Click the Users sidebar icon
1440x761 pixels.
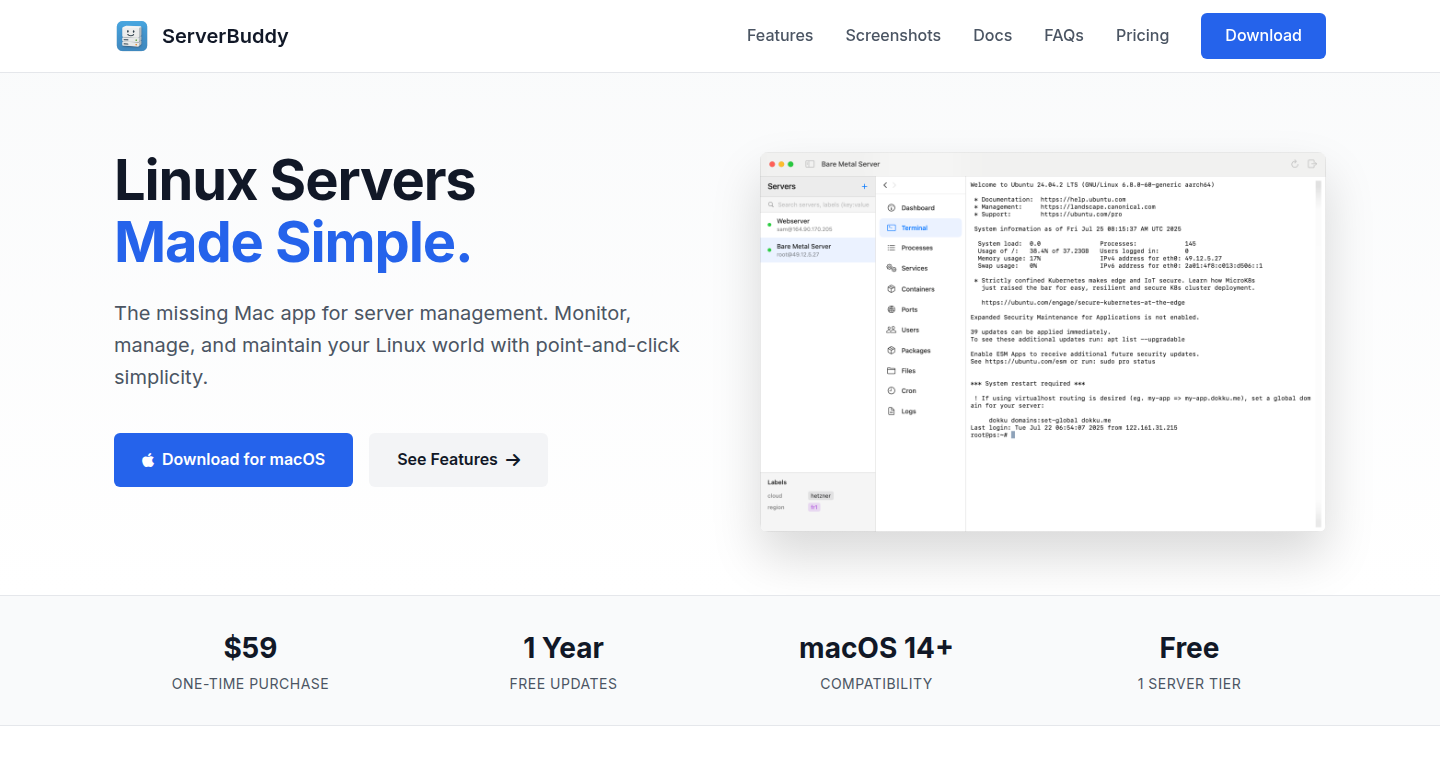[x=891, y=330]
